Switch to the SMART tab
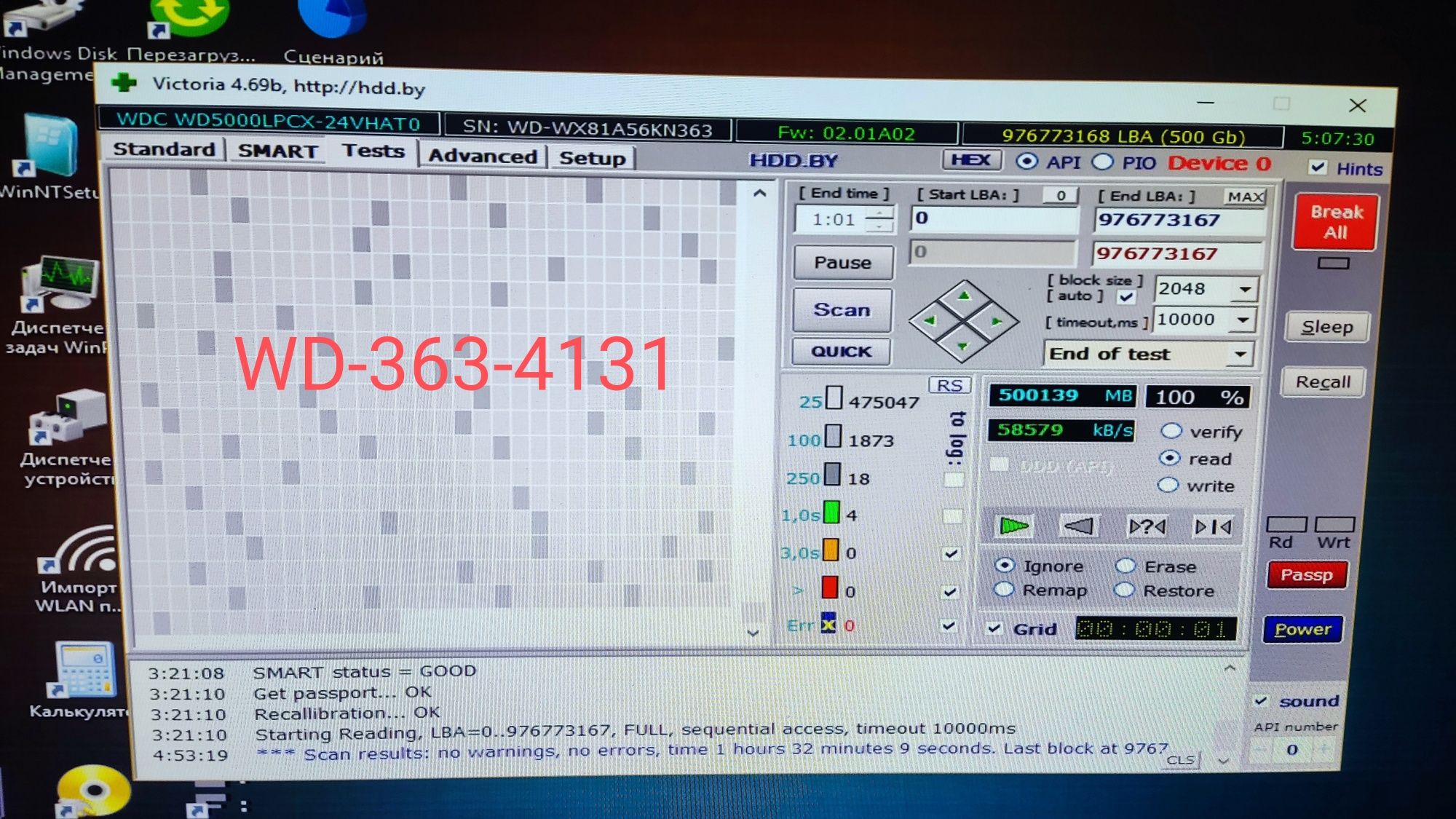Viewport: 1456px width, 819px height. coord(278,151)
